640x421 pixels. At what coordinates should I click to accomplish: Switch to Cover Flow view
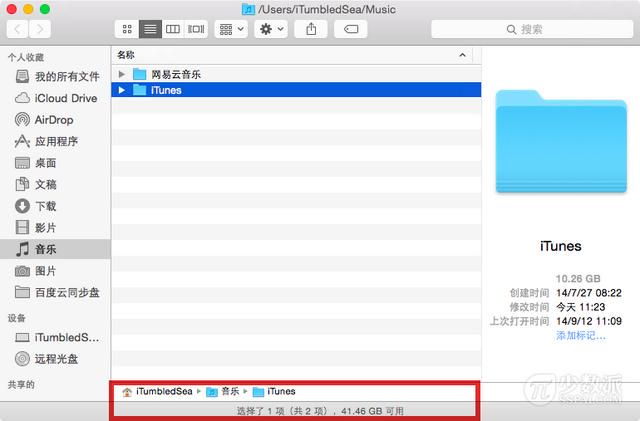[x=196, y=29]
